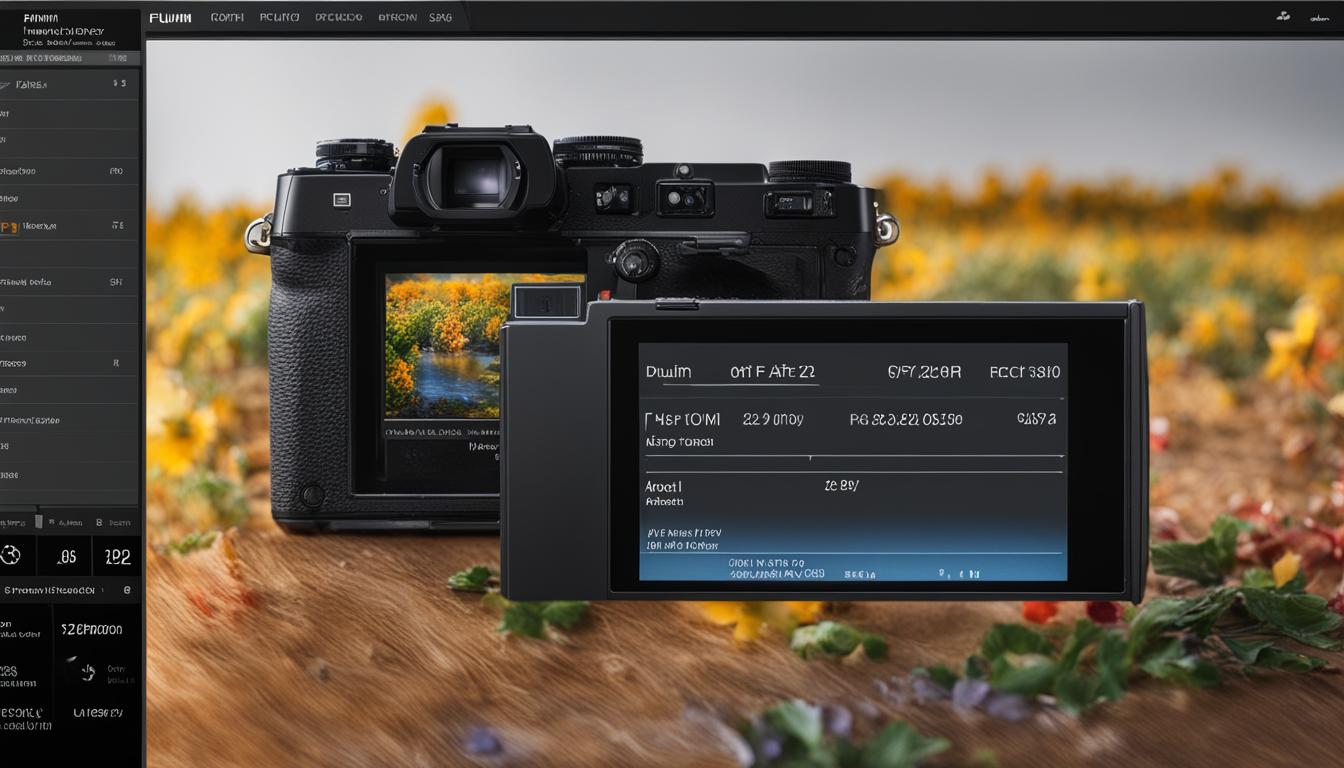Select the orange P exposure mode icon
This screenshot has height=768, width=1344.
pos(9,225)
